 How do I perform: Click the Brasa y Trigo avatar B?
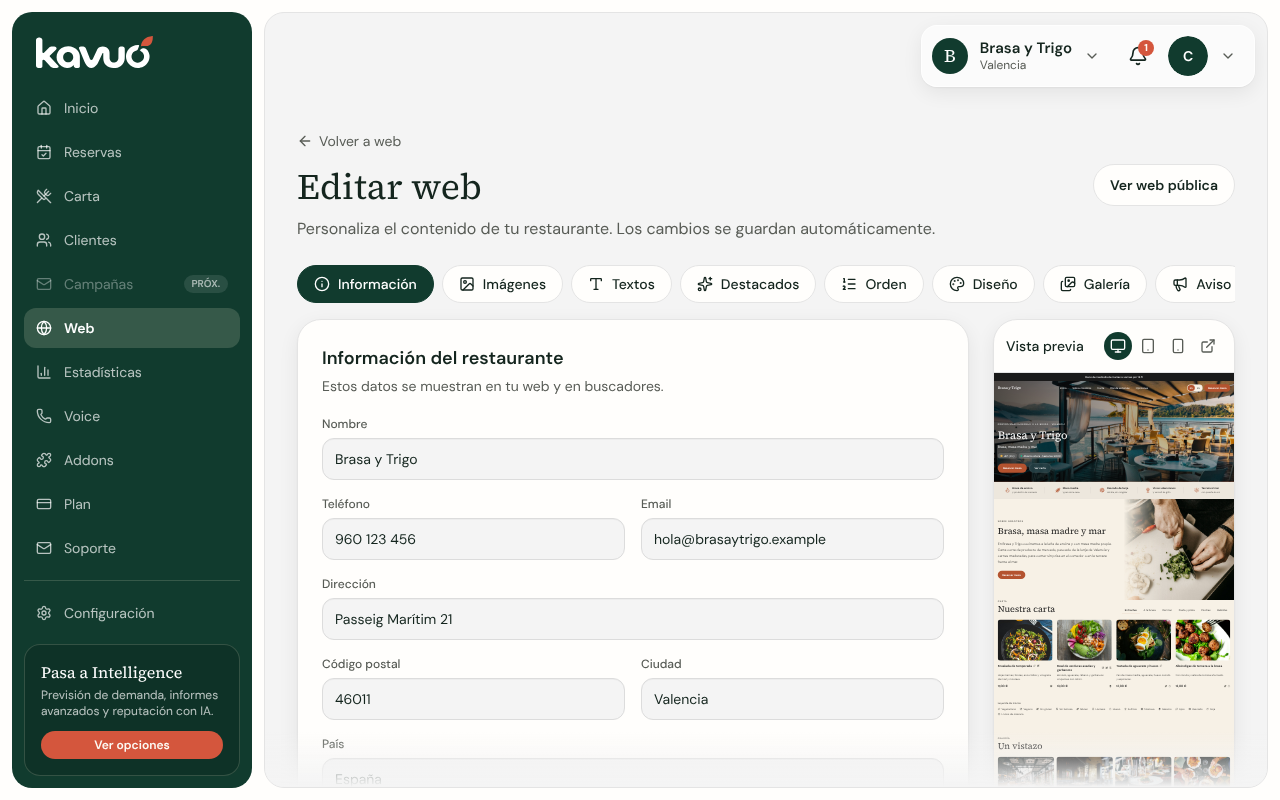(950, 56)
